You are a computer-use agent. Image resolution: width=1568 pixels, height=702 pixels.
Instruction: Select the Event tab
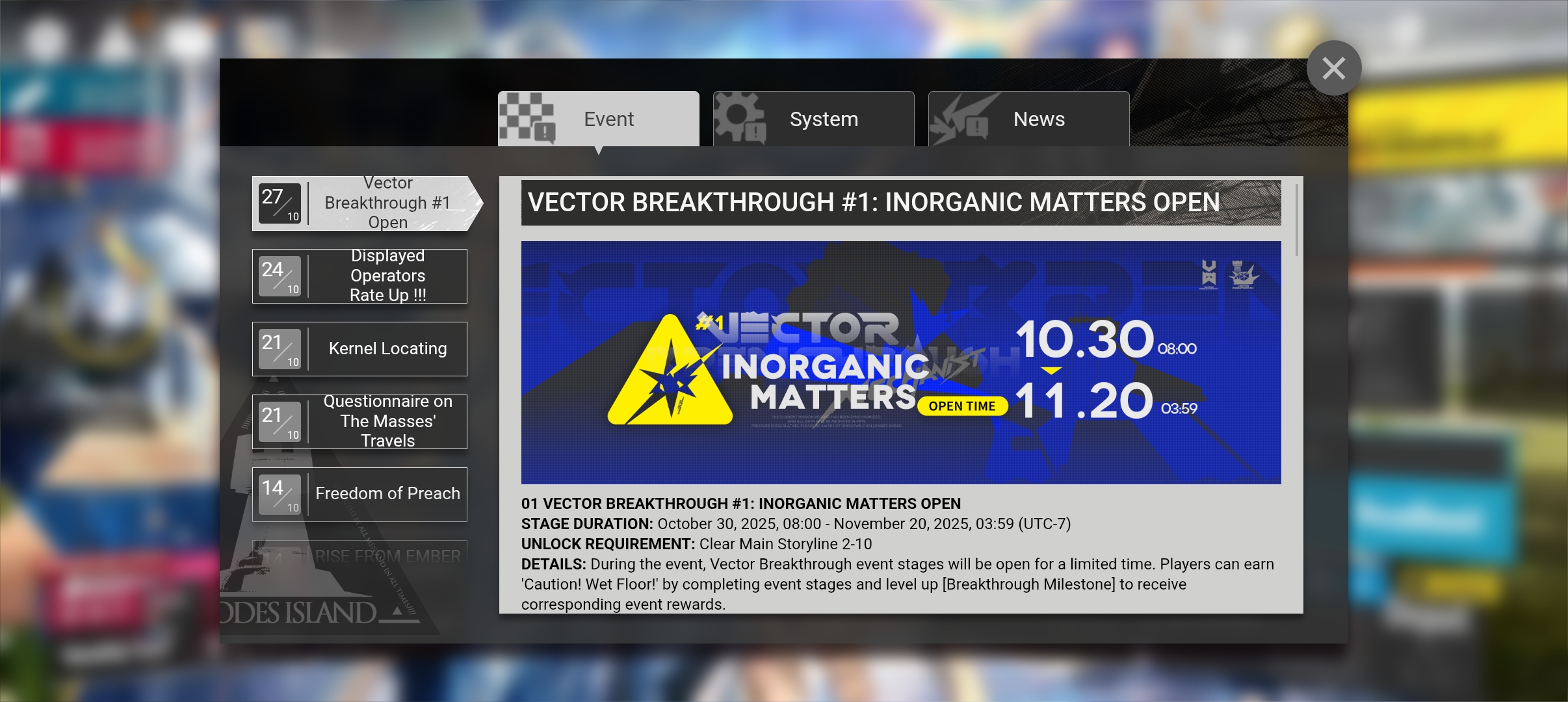point(608,120)
